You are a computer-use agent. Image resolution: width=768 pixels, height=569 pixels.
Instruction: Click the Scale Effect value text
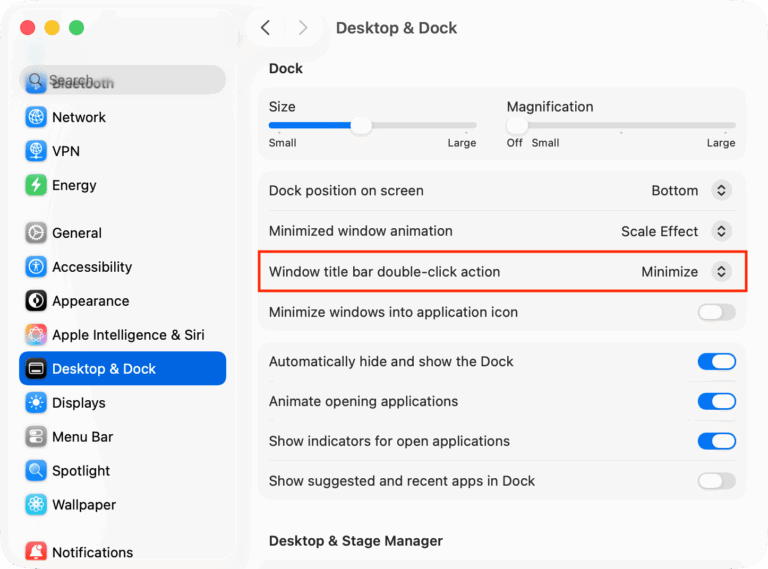659,231
